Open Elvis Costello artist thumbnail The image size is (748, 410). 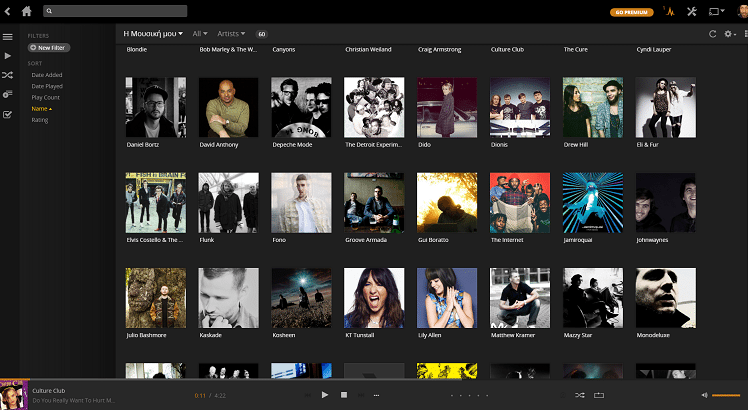(156, 203)
